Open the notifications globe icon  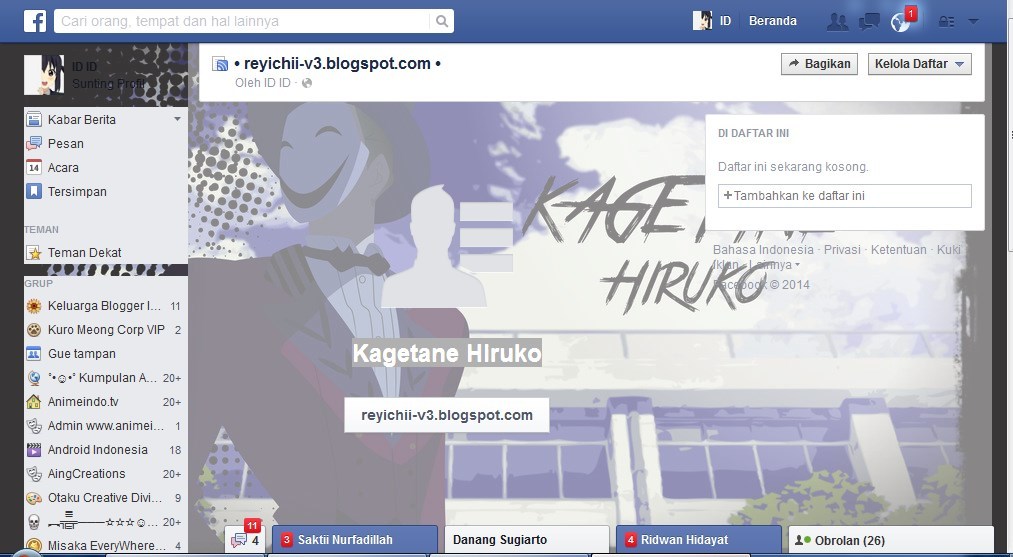(x=900, y=22)
